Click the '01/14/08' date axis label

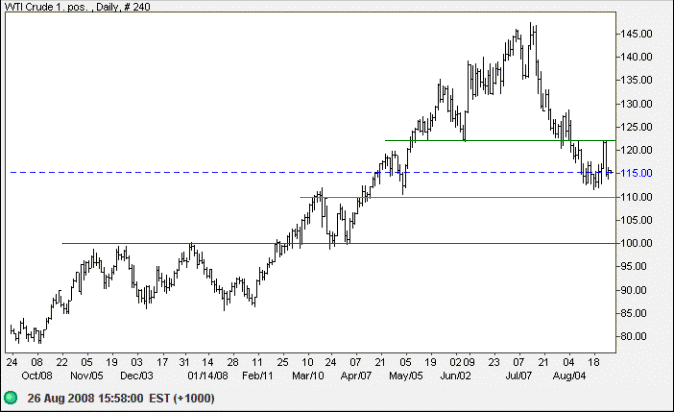coord(208,376)
